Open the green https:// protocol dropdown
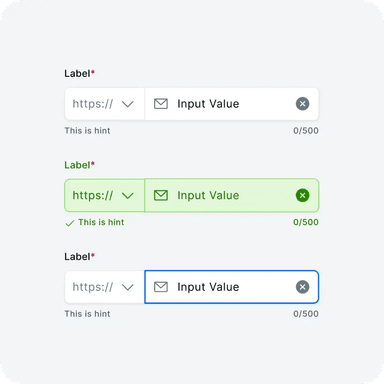The width and height of the screenshot is (384, 384). tap(104, 195)
